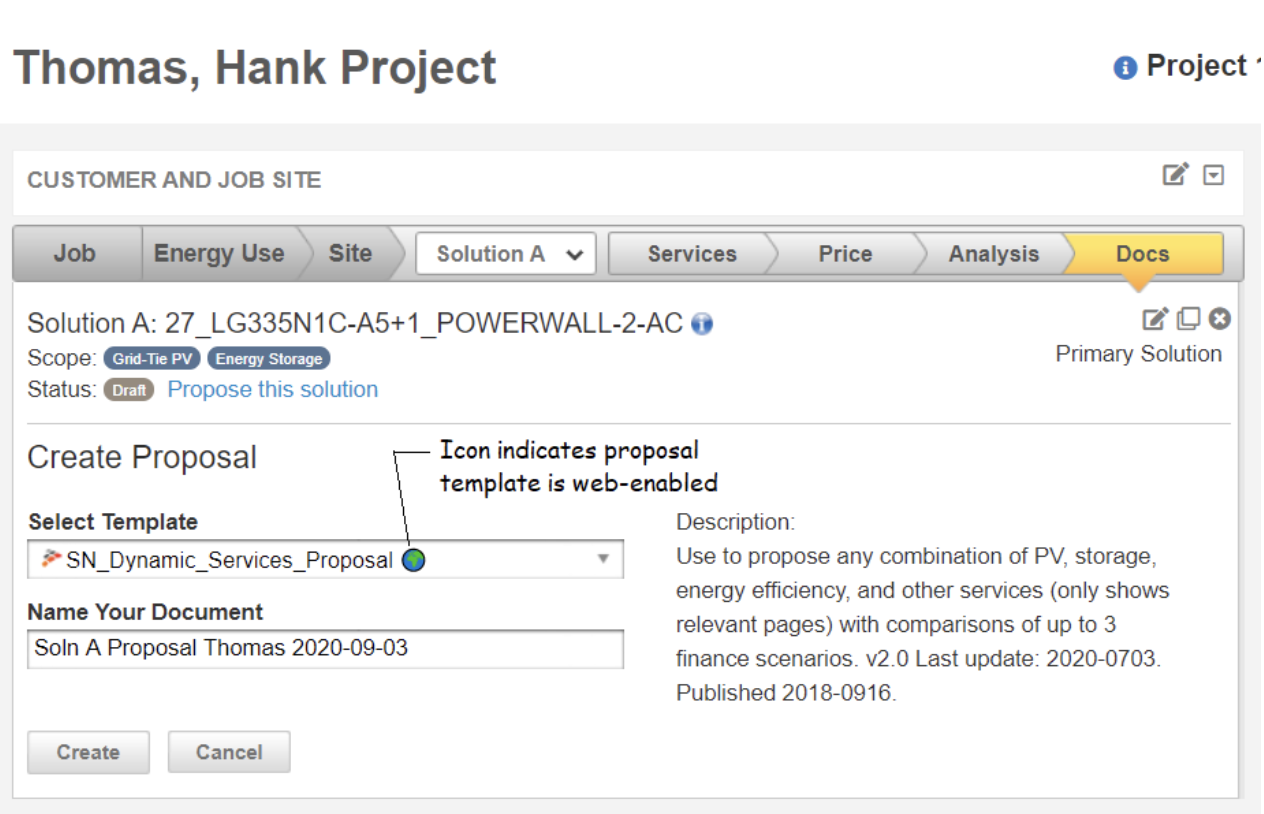Viewport: 1264px width, 814px height.
Task: Click the Propose this solution link
Action: tap(273, 390)
